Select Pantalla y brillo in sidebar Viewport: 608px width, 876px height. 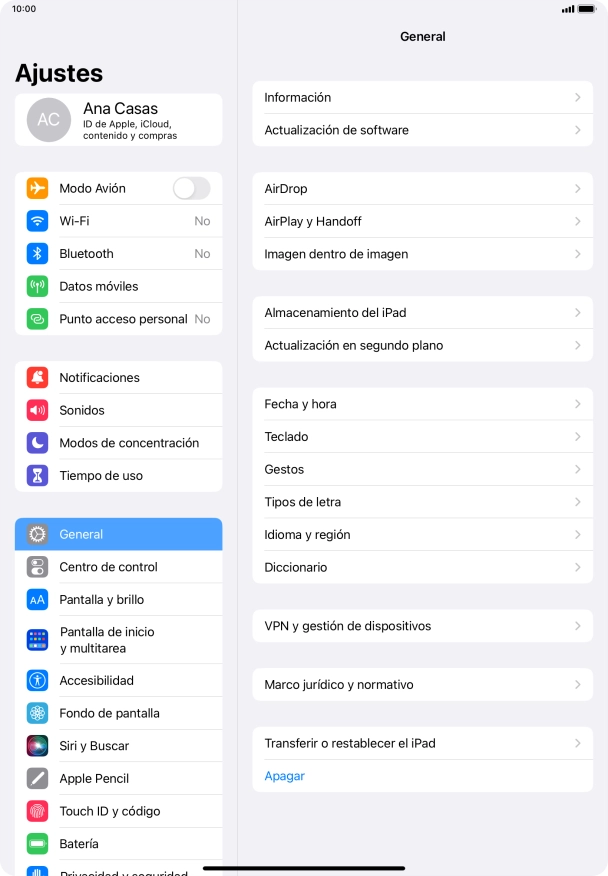pos(118,599)
